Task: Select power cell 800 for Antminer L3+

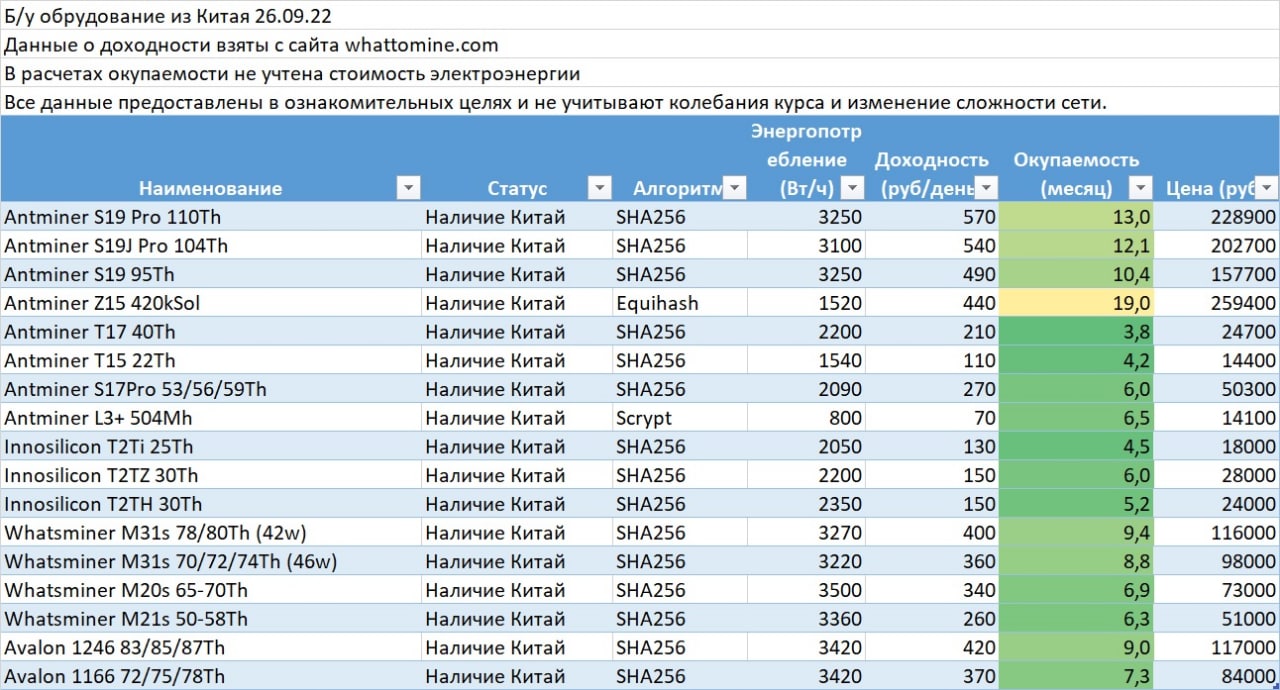Action: point(807,418)
